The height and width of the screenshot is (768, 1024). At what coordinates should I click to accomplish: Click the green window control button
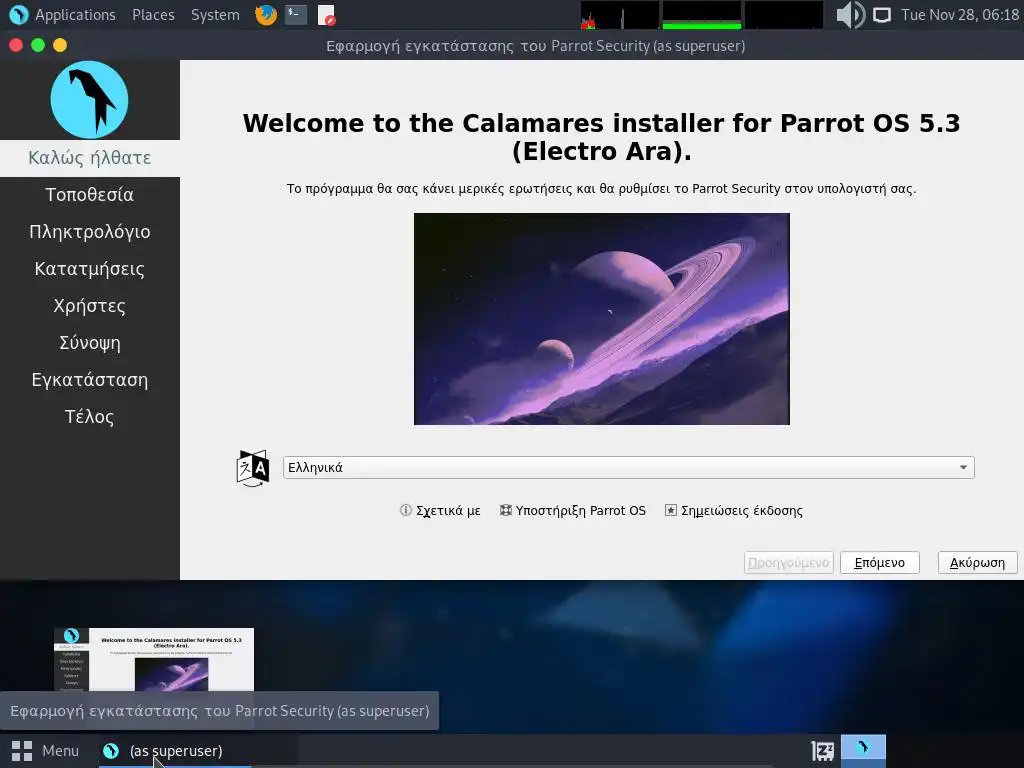pyautogui.click(x=38, y=45)
